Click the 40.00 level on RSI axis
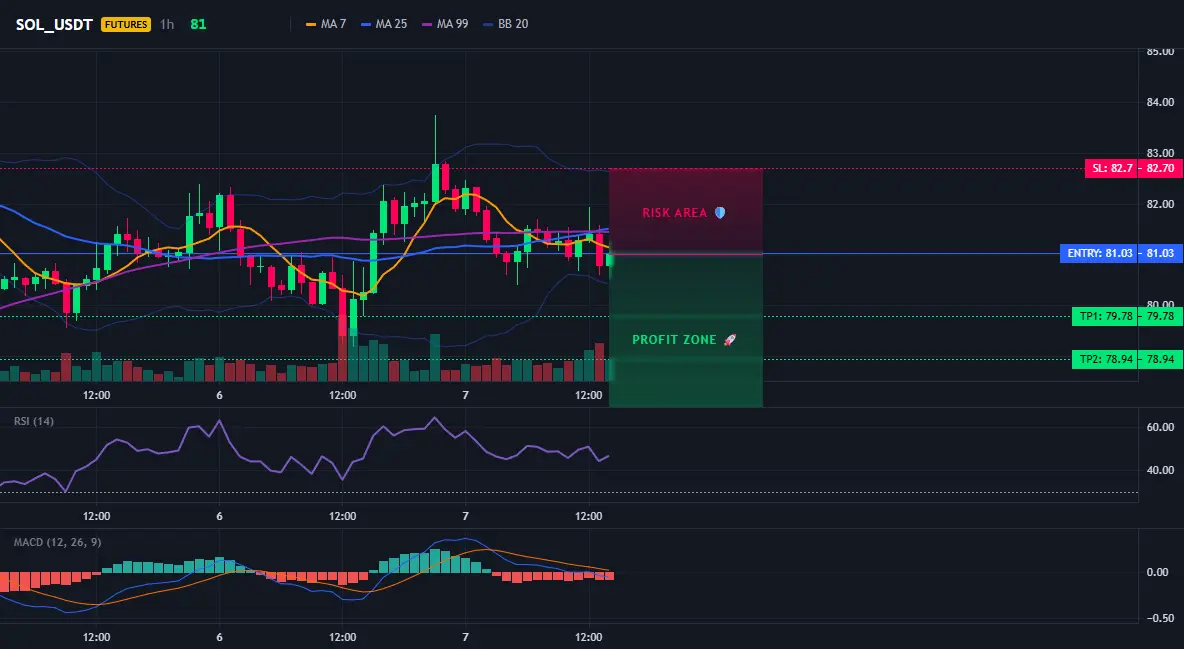Image resolution: width=1184 pixels, height=649 pixels. 1160,470
